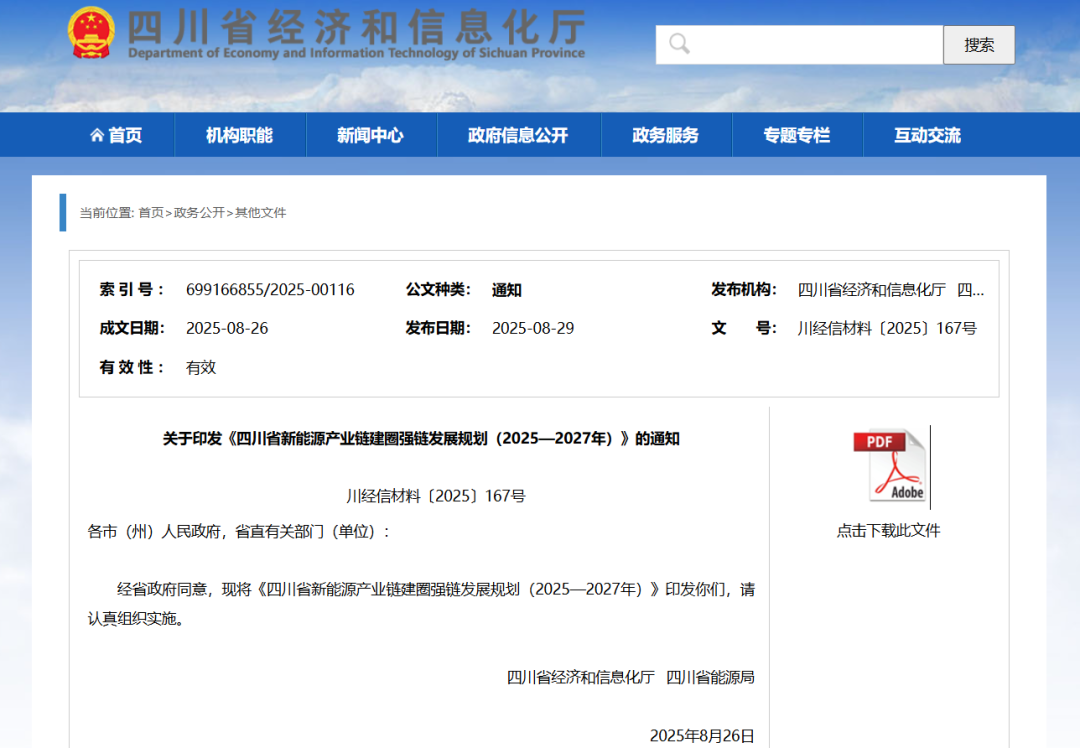Click the bold notice title heading

(x=421, y=439)
